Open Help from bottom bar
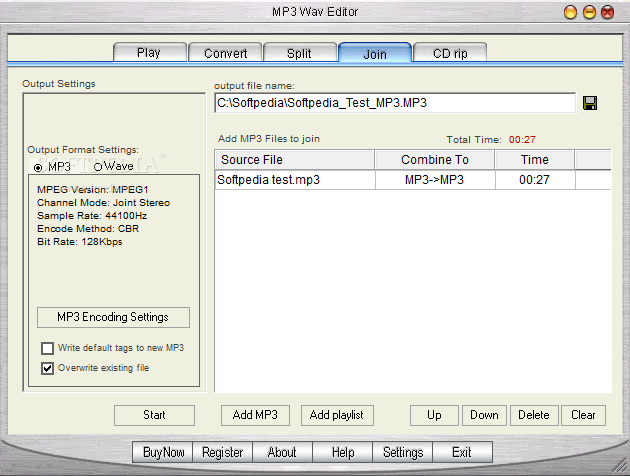 coord(343,452)
